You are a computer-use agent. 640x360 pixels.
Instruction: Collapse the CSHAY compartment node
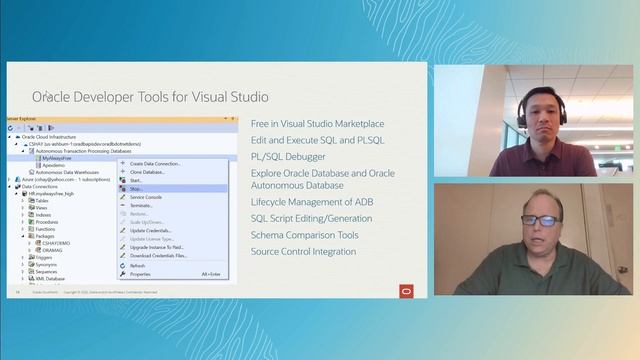click(x=16, y=144)
